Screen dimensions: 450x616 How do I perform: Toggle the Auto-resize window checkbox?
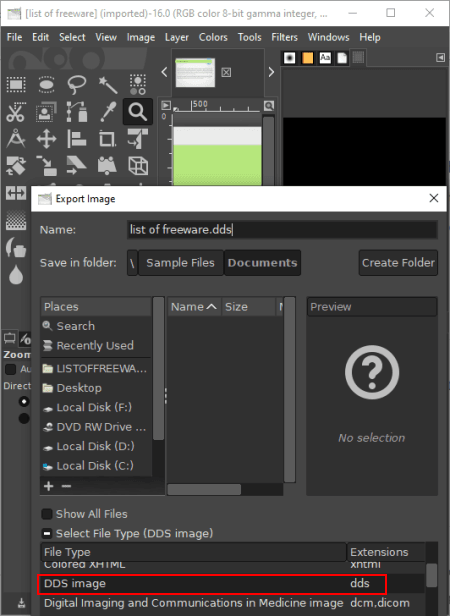pos(10,369)
